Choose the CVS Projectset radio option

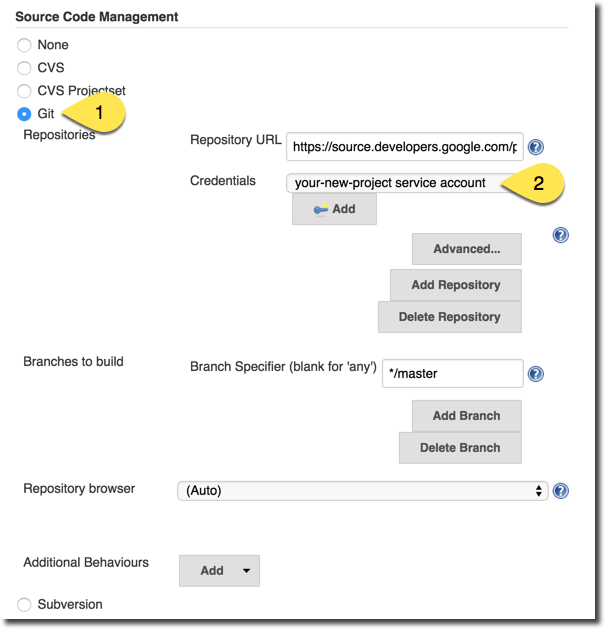(24, 91)
